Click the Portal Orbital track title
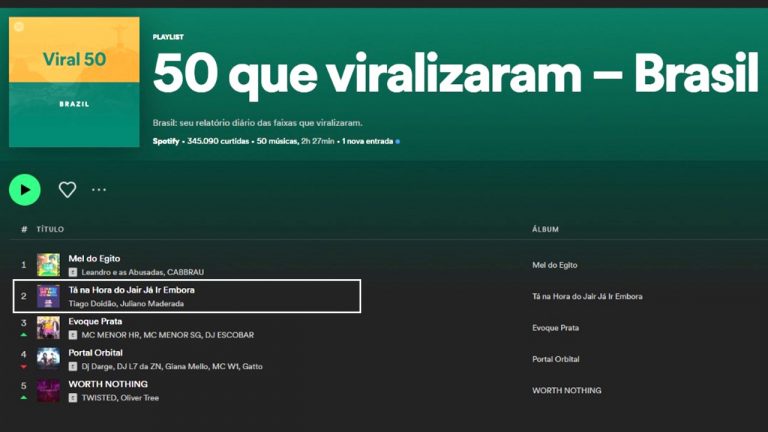The height and width of the screenshot is (432, 768). [96, 353]
